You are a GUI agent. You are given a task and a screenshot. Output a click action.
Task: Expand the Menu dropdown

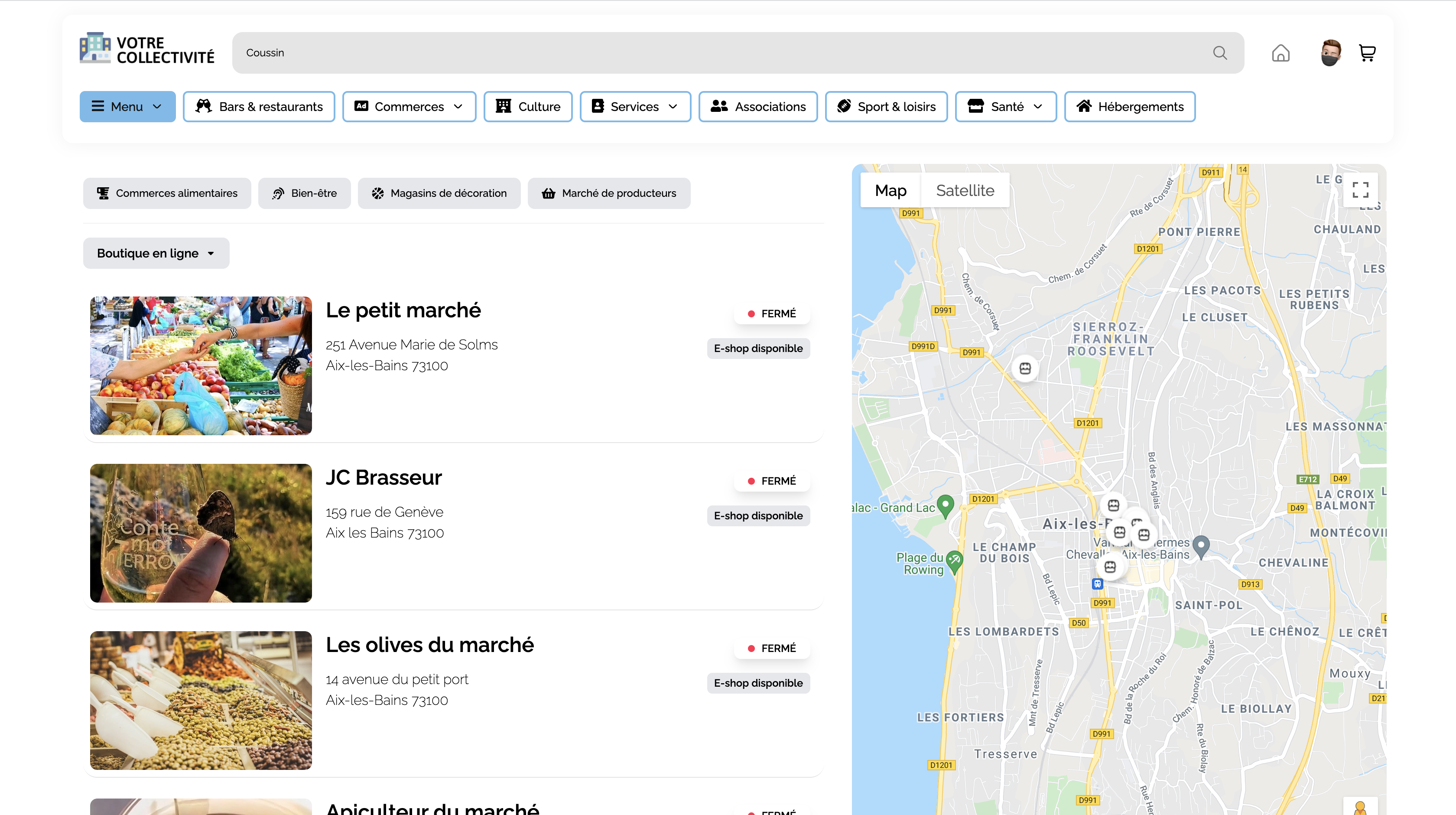[127, 106]
